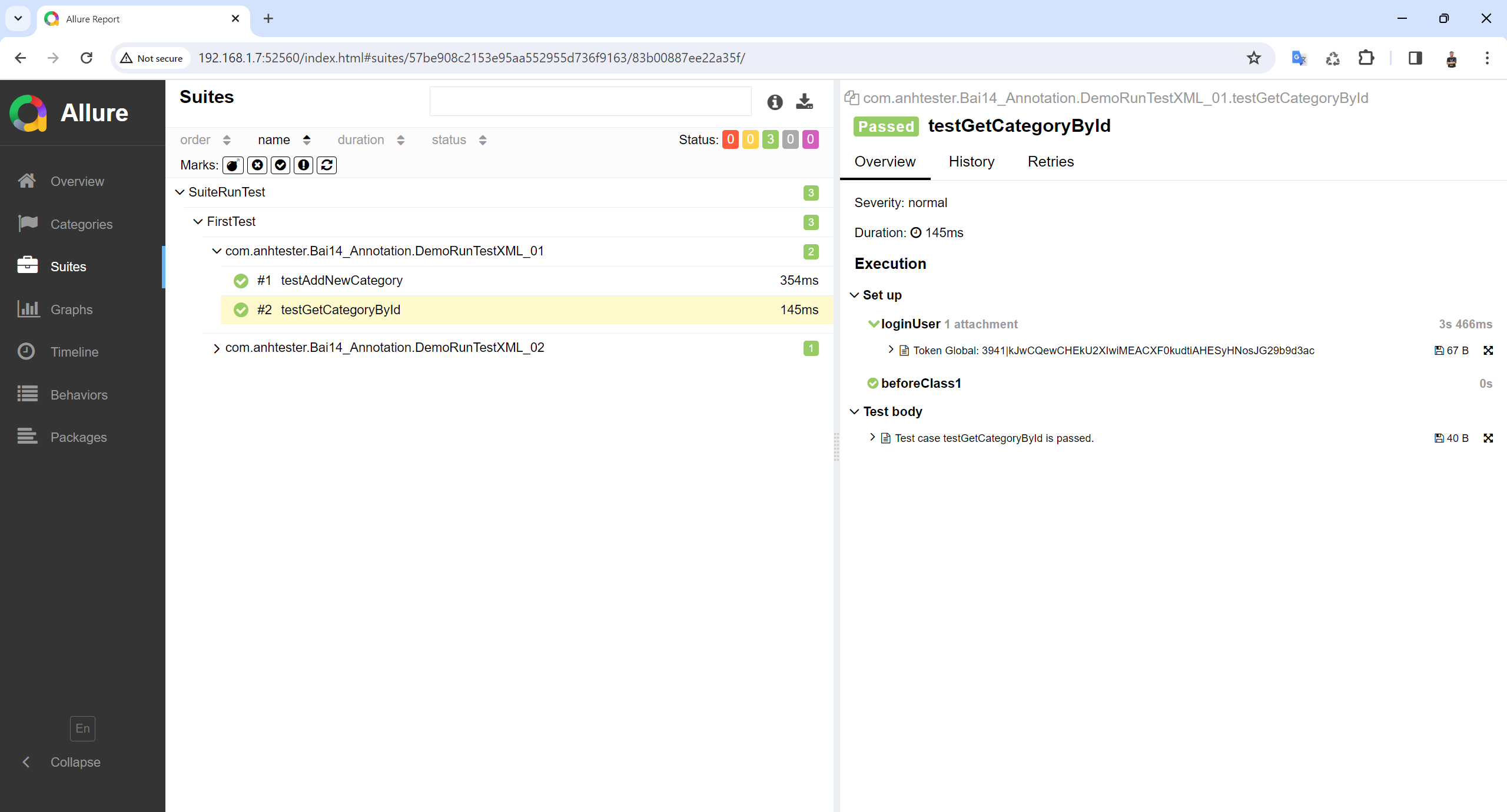The image size is (1507, 812).
Task: Select the testGetCategoryById test row
Action: click(527, 310)
